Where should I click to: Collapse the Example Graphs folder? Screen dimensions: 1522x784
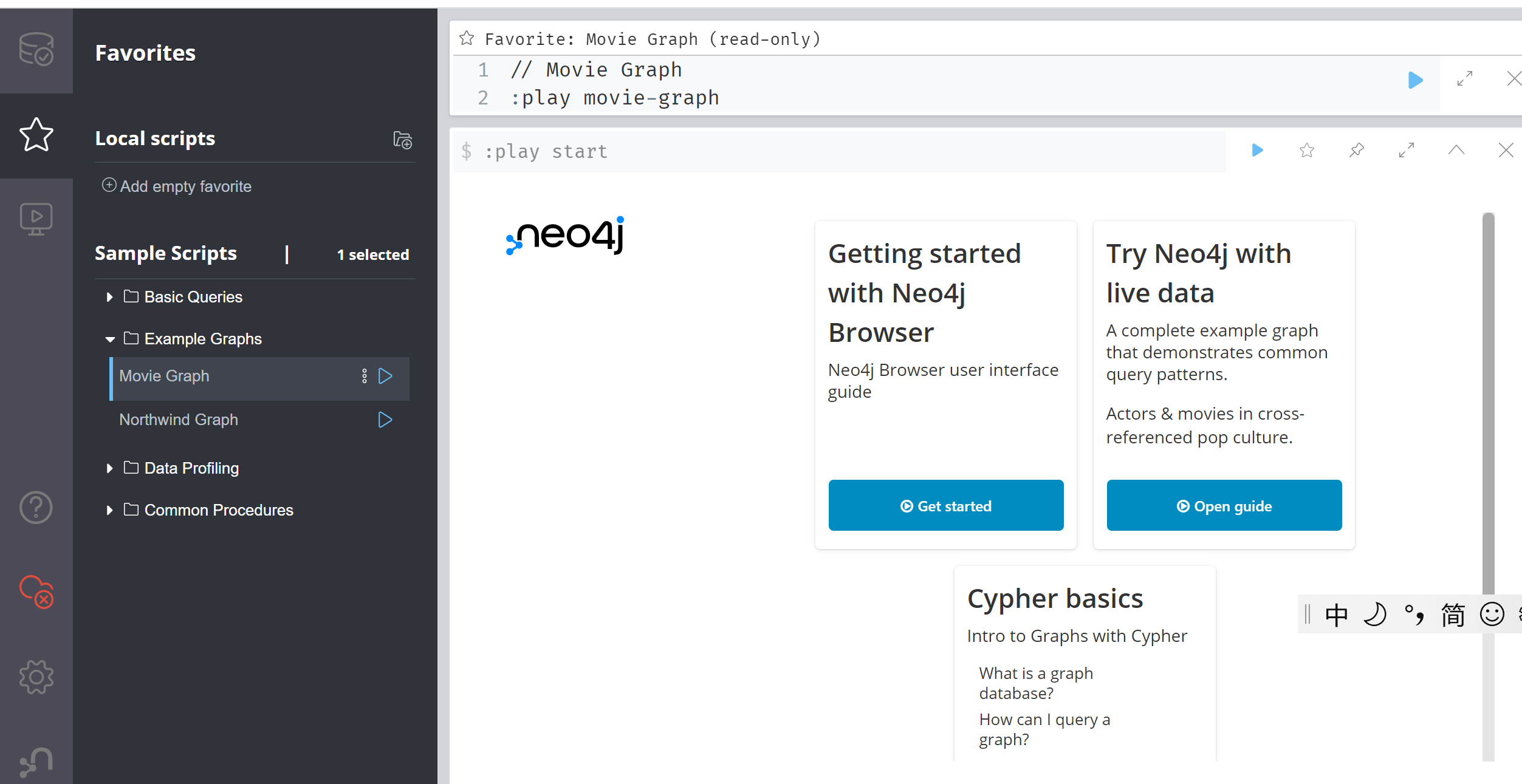[x=110, y=339]
